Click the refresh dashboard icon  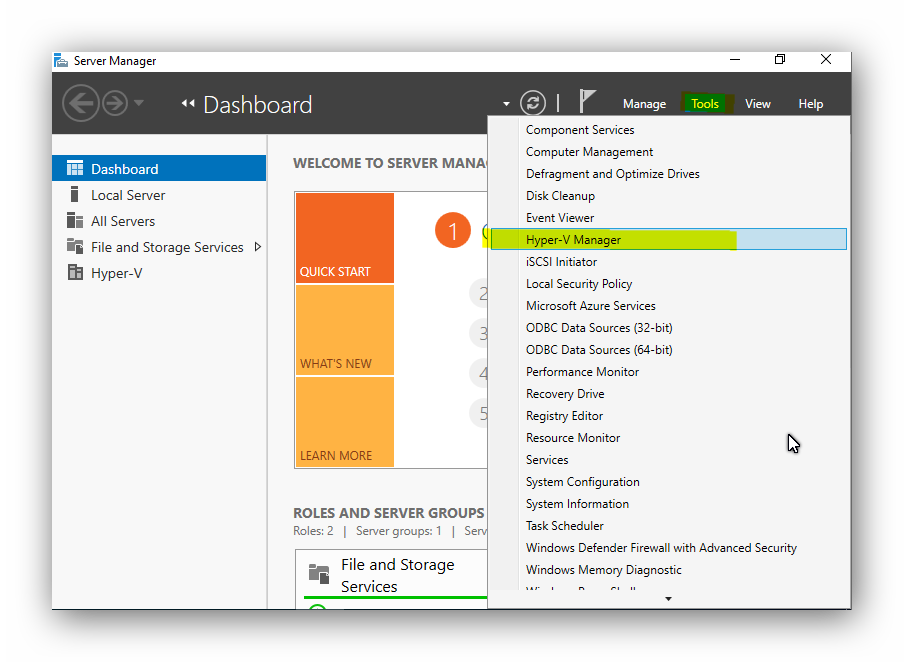click(533, 103)
